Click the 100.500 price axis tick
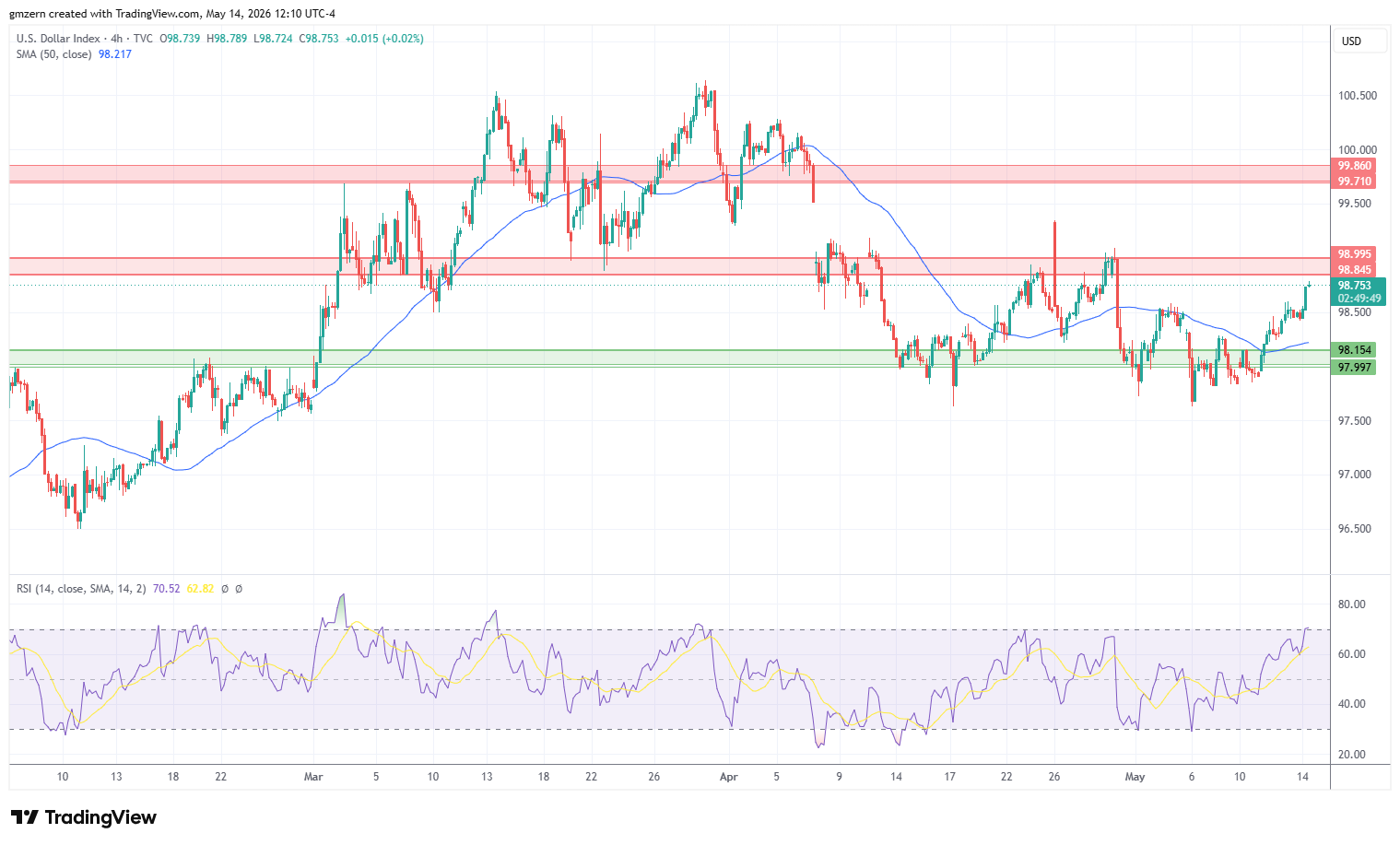 coord(1358,96)
